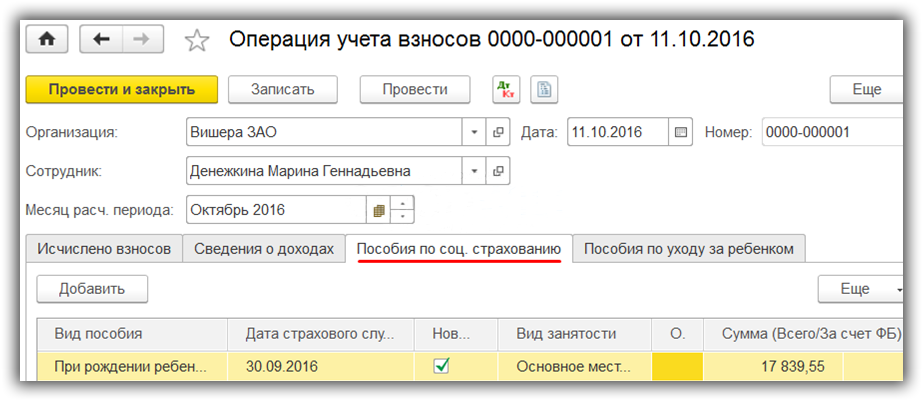The width and height of the screenshot is (923, 401).
Task: Toggle the Нов... checkbox in benefit row
Action: (x=441, y=366)
